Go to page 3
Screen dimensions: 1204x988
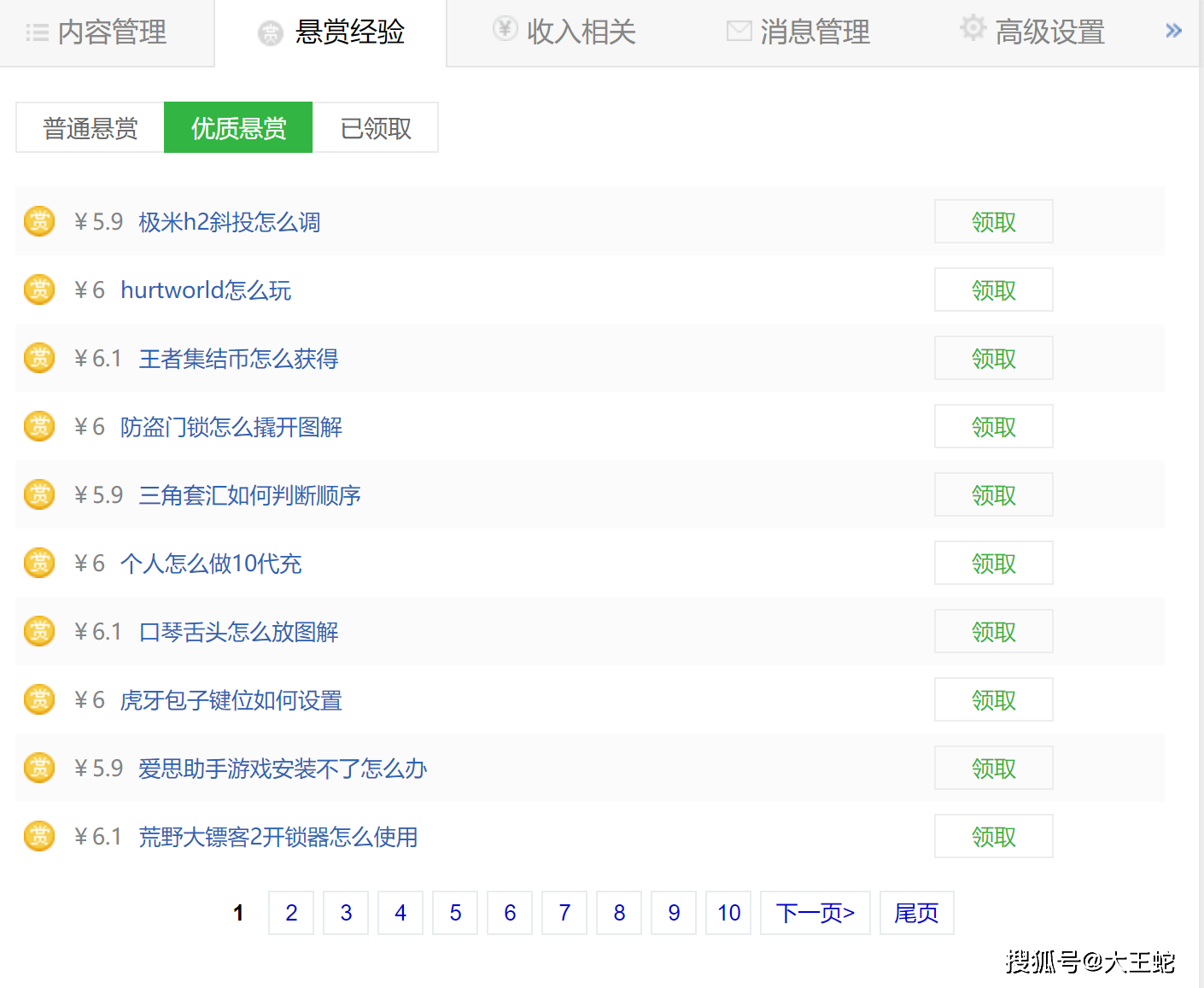(346, 913)
